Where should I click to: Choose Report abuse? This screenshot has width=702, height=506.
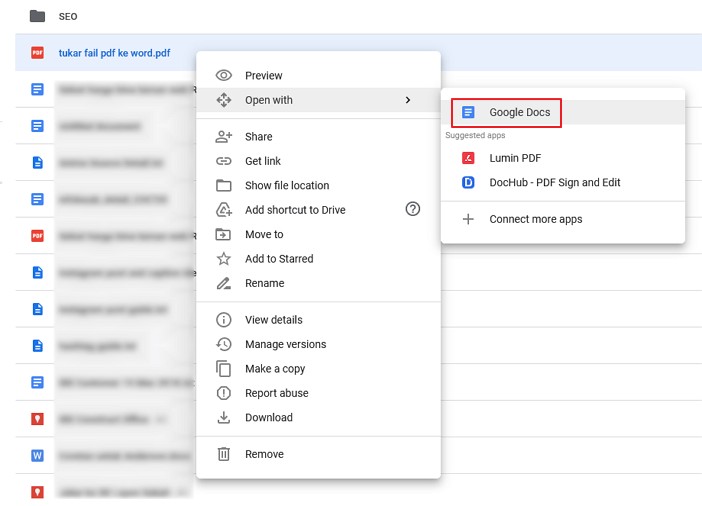tap(318, 393)
